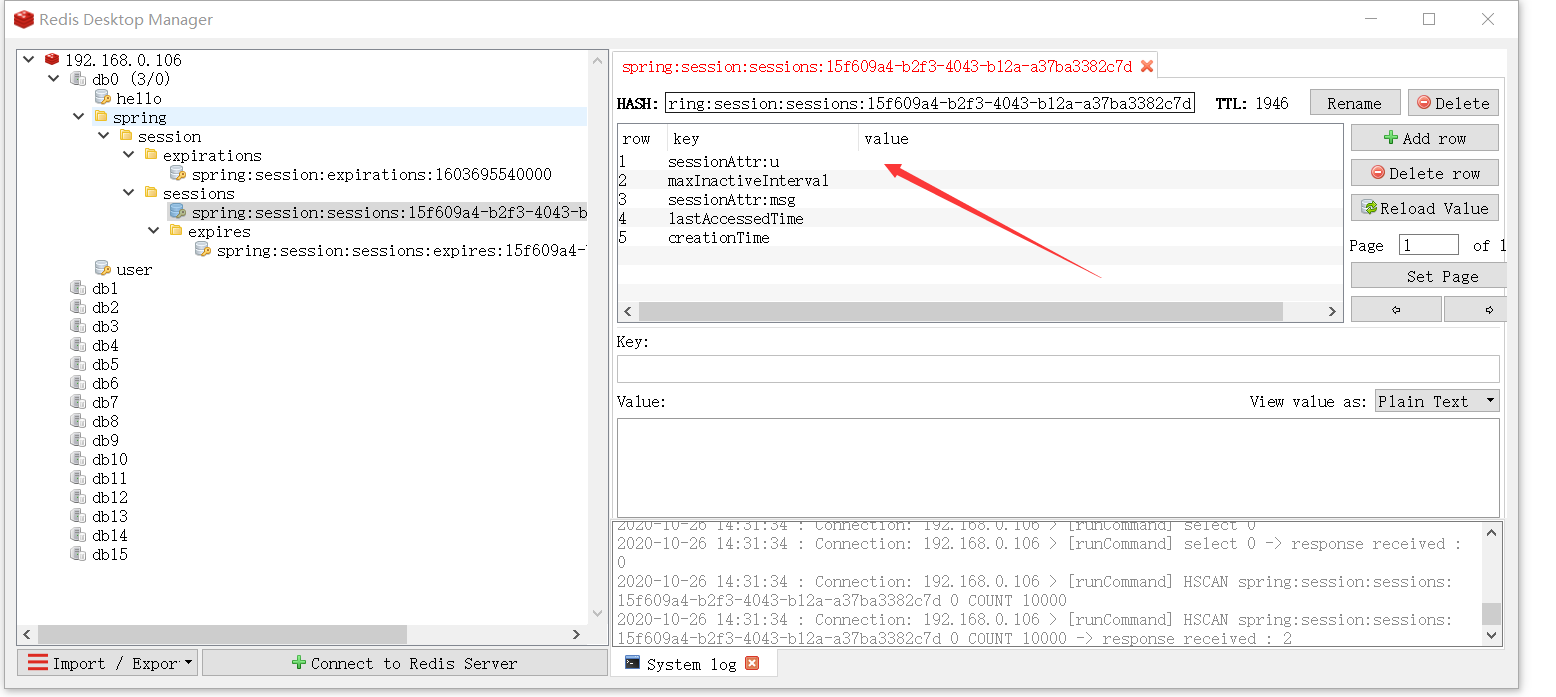Click the hello key icon
This screenshot has width=1556, height=697.
(x=102, y=98)
